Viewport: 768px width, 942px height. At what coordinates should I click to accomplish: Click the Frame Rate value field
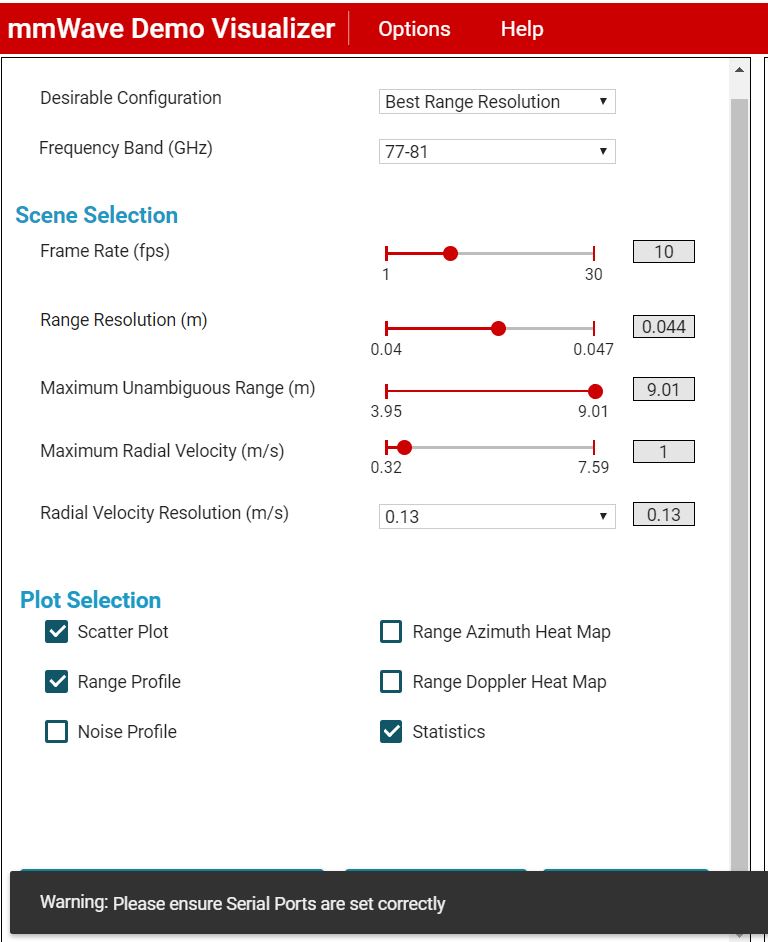pos(663,252)
